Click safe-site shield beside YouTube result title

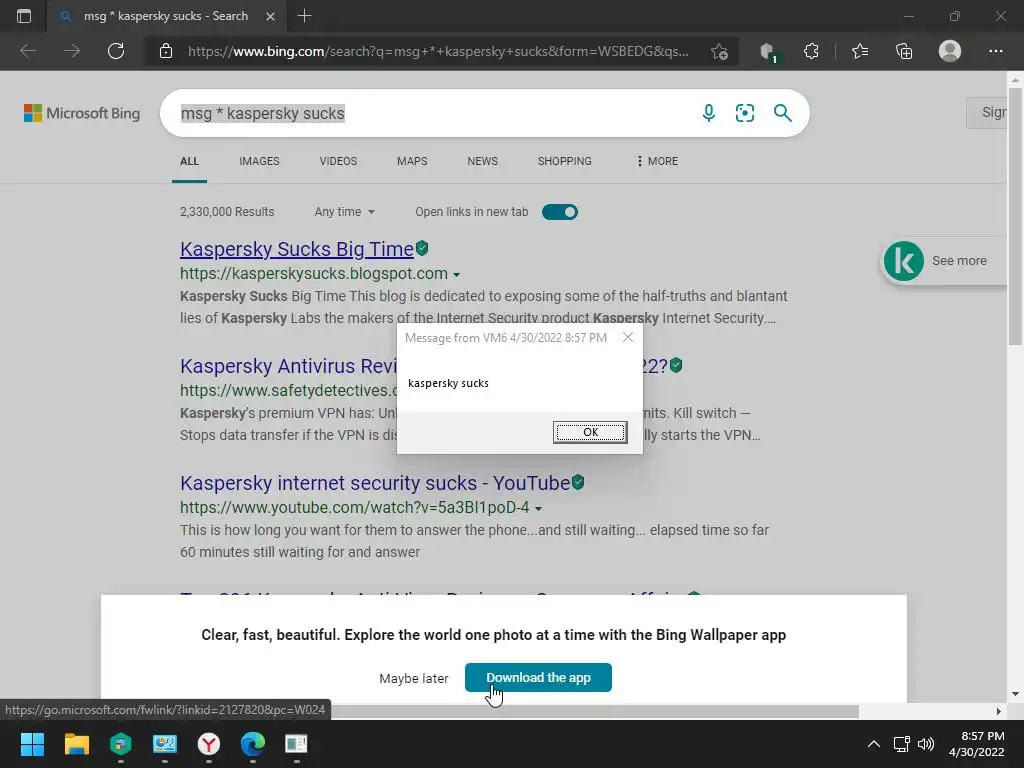(578, 482)
